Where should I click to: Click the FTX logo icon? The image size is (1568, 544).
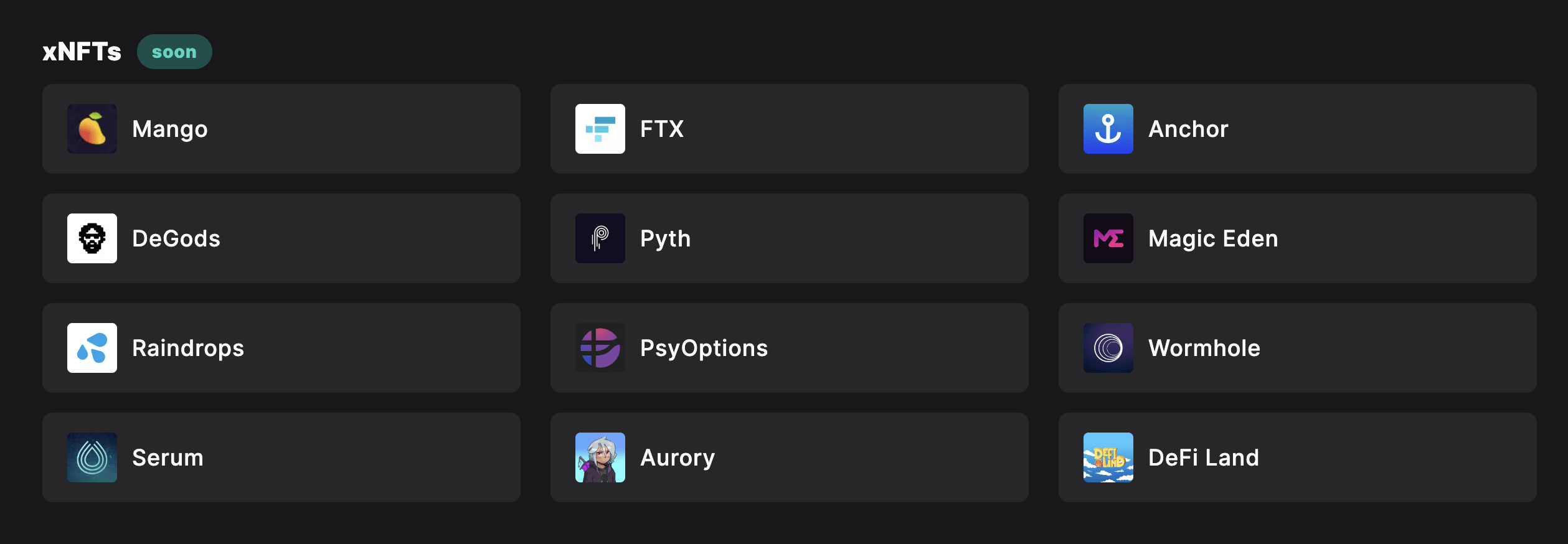[x=600, y=129]
